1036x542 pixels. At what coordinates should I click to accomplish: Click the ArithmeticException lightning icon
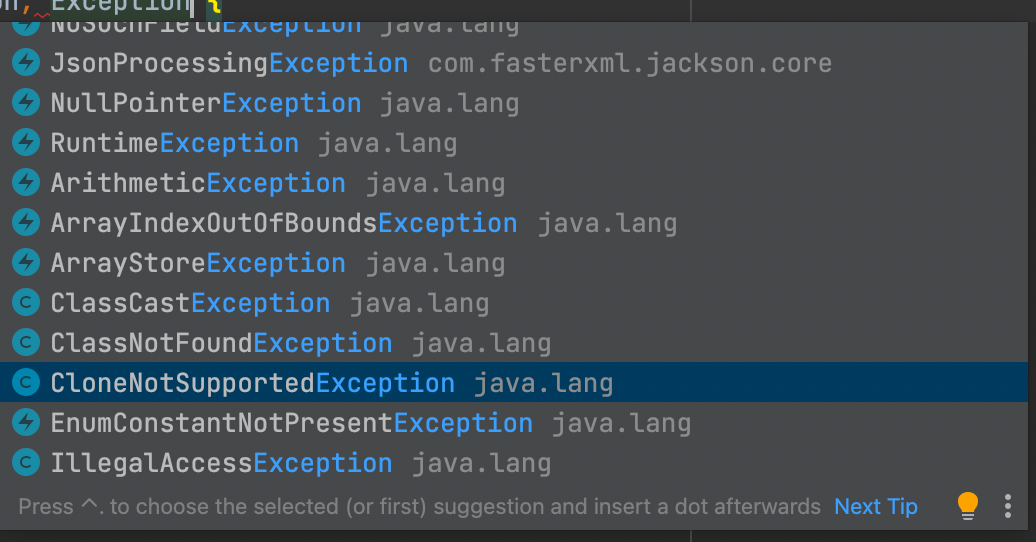pyautogui.click(x=26, y=182)
